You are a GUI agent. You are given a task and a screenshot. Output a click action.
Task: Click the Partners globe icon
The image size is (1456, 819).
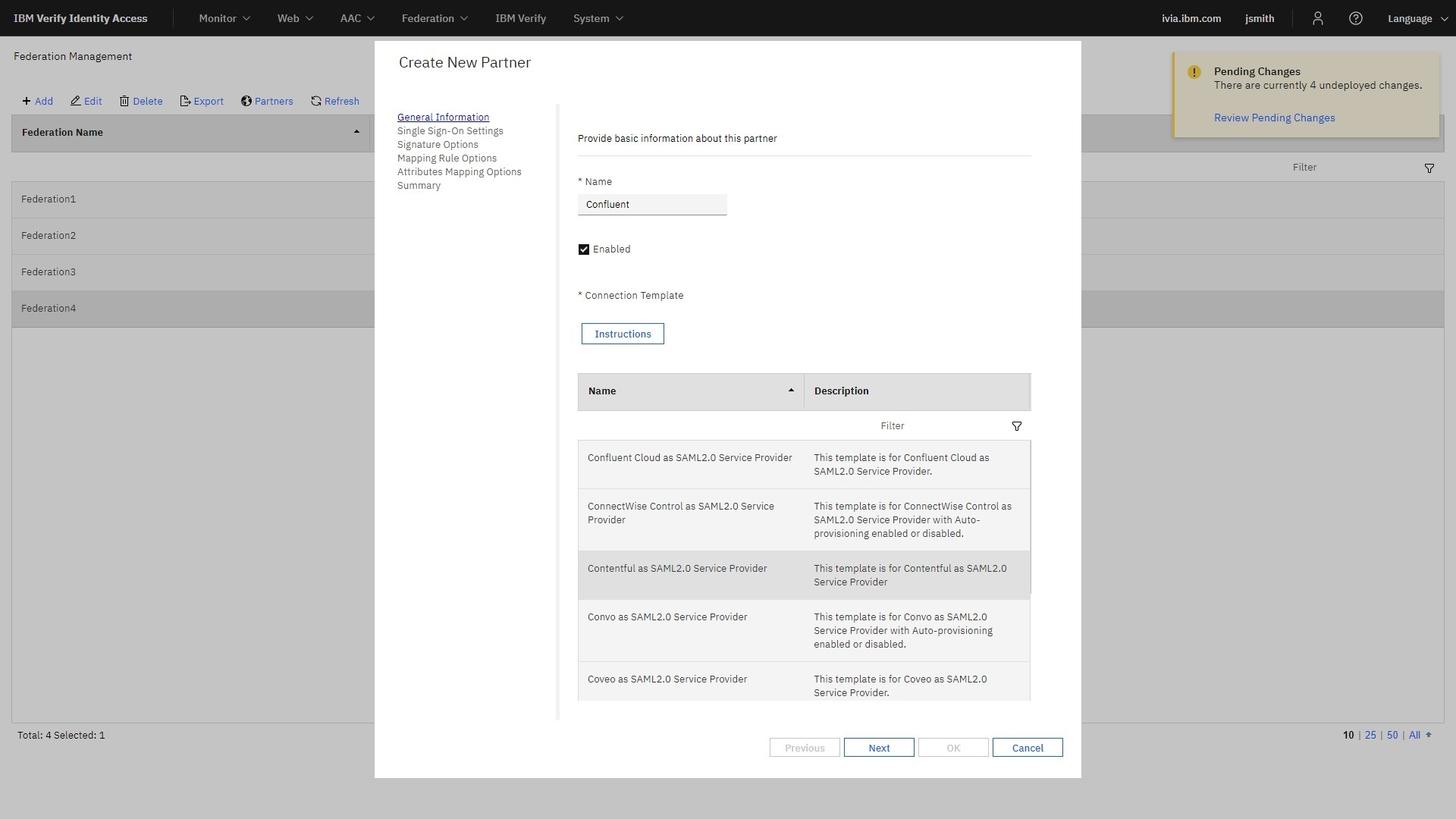[x=246, y=101]
